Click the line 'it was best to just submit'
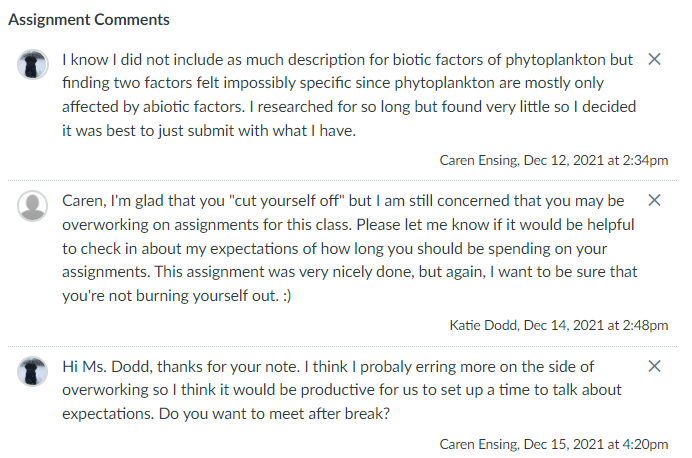The image size is (692, 458). (209, 131)
